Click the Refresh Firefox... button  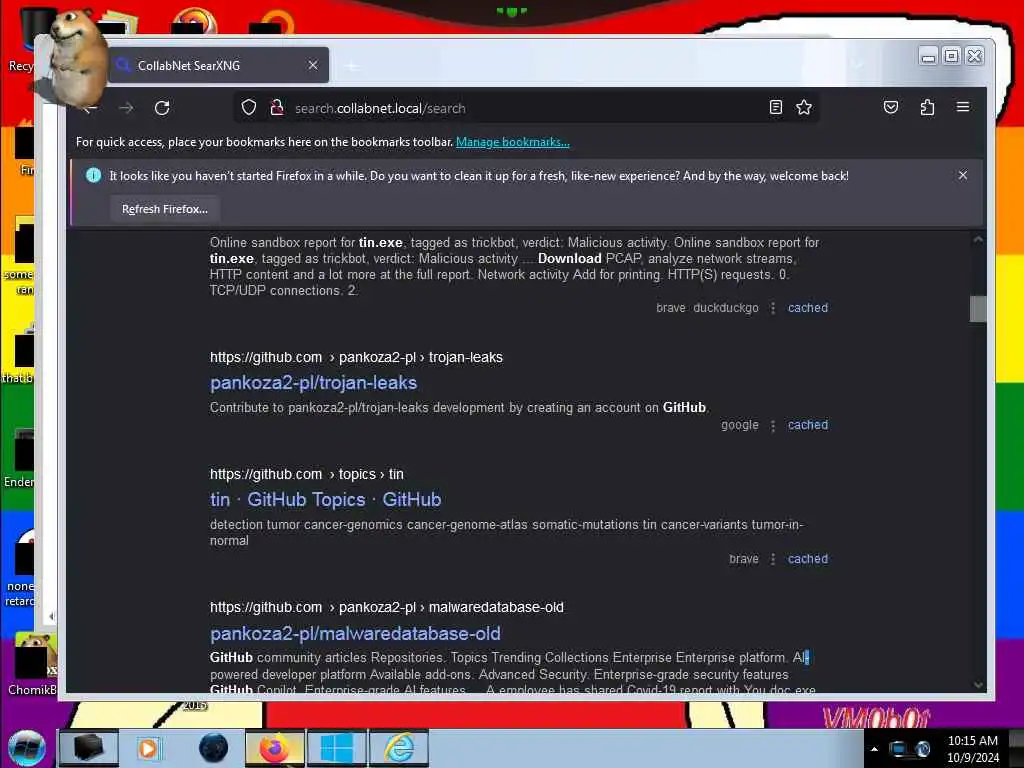(165, 209)
